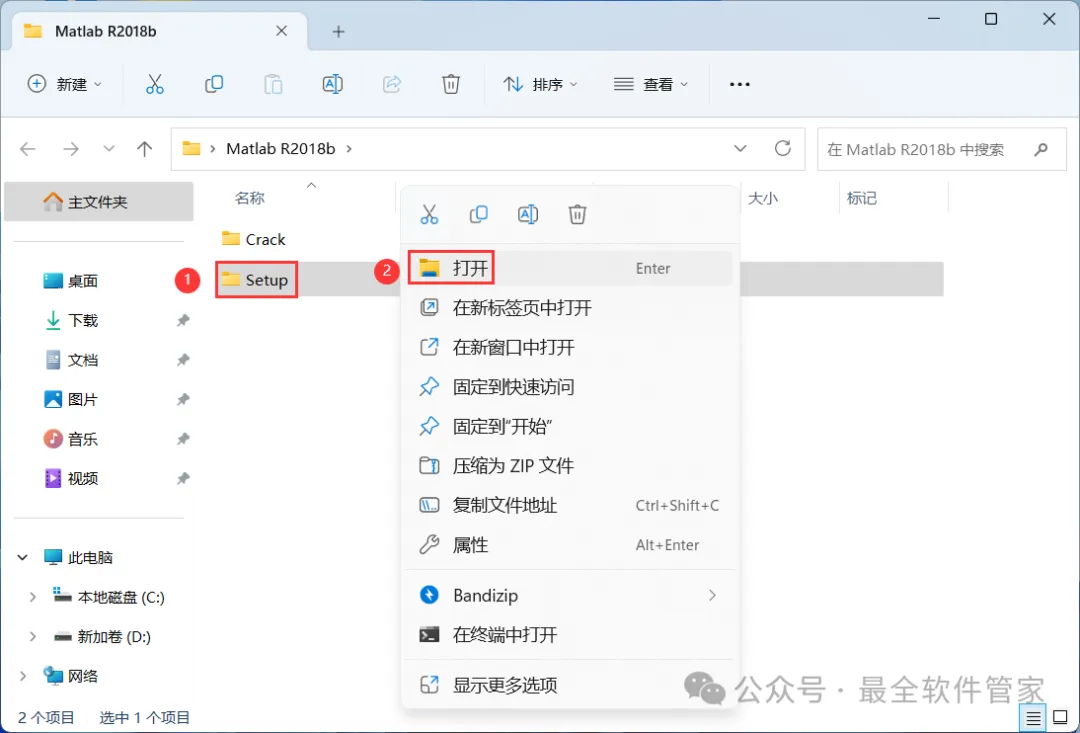Go up one folder level

click(x=145, y=149)
